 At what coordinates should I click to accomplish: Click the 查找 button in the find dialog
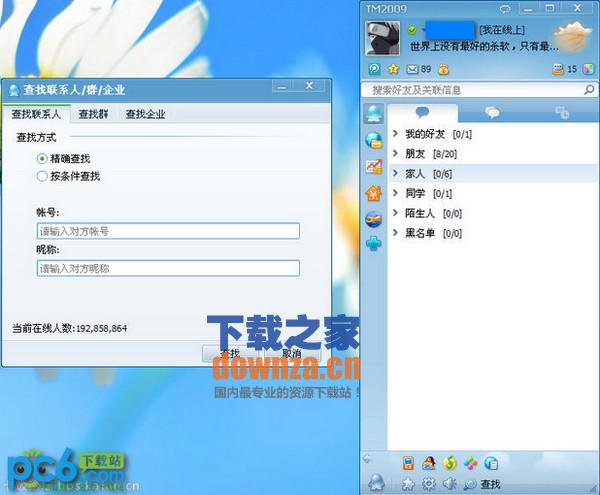coord(231,353)
